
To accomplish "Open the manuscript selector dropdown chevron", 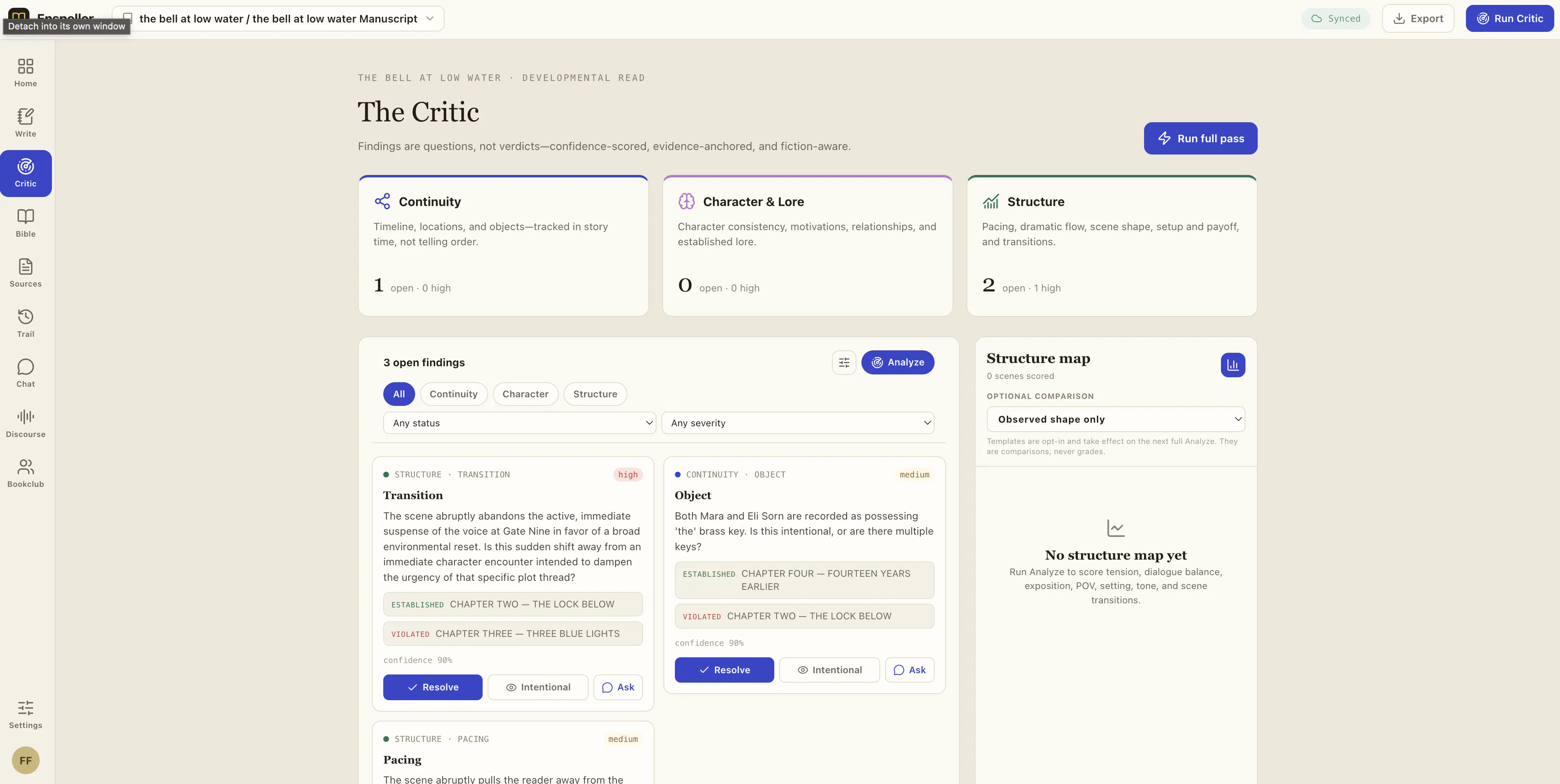I will point(429,19).
